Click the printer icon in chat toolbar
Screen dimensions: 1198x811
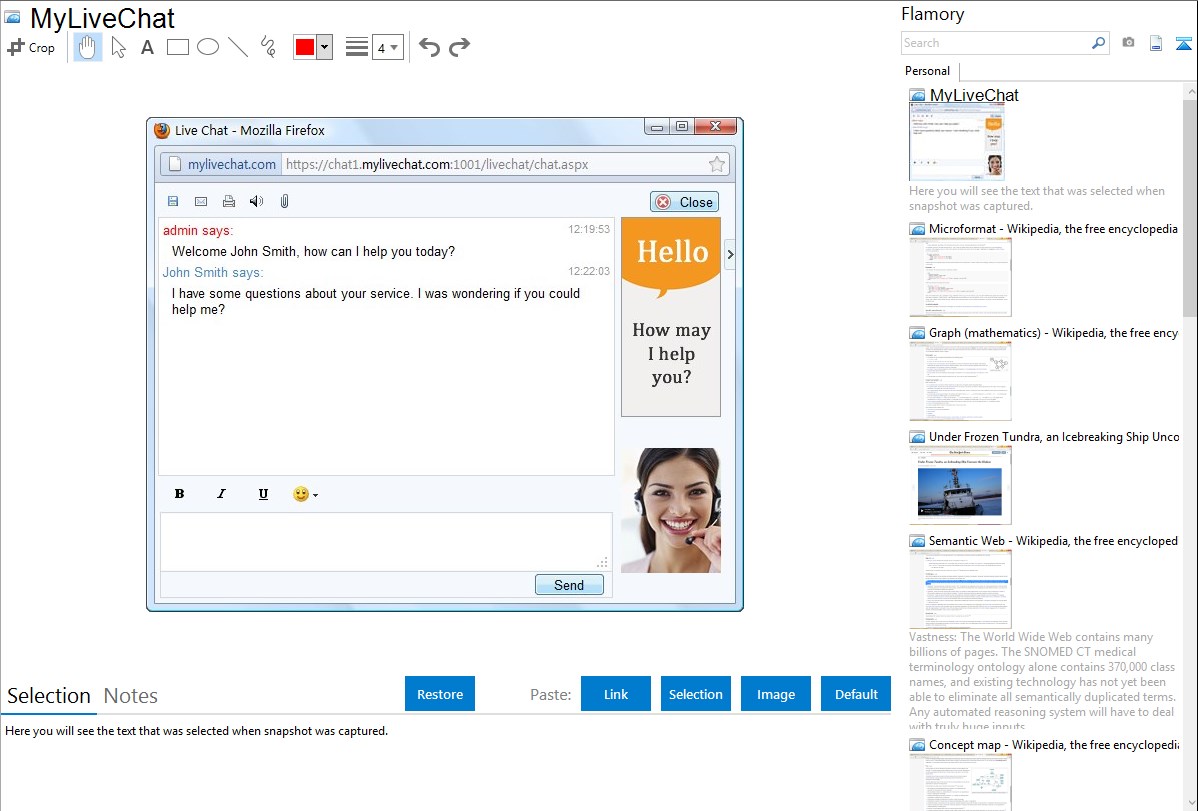(228, 201)
